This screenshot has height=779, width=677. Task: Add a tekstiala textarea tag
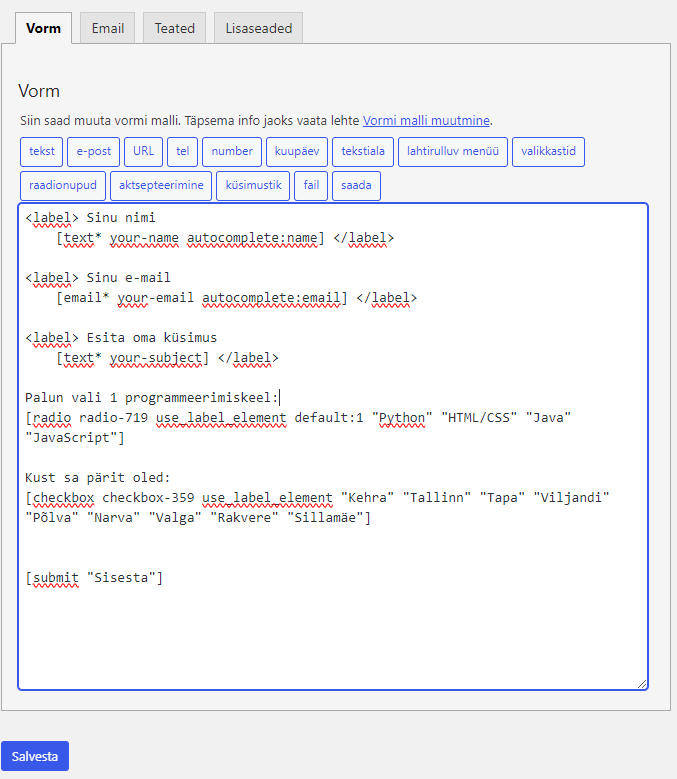tap(363, 152)
